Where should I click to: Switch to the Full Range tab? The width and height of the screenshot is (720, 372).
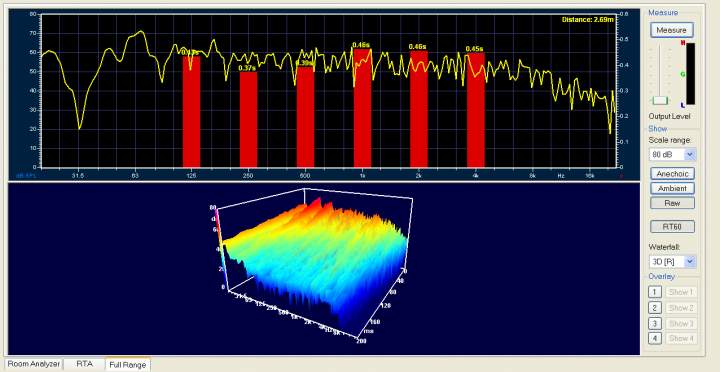click(128, 365)
